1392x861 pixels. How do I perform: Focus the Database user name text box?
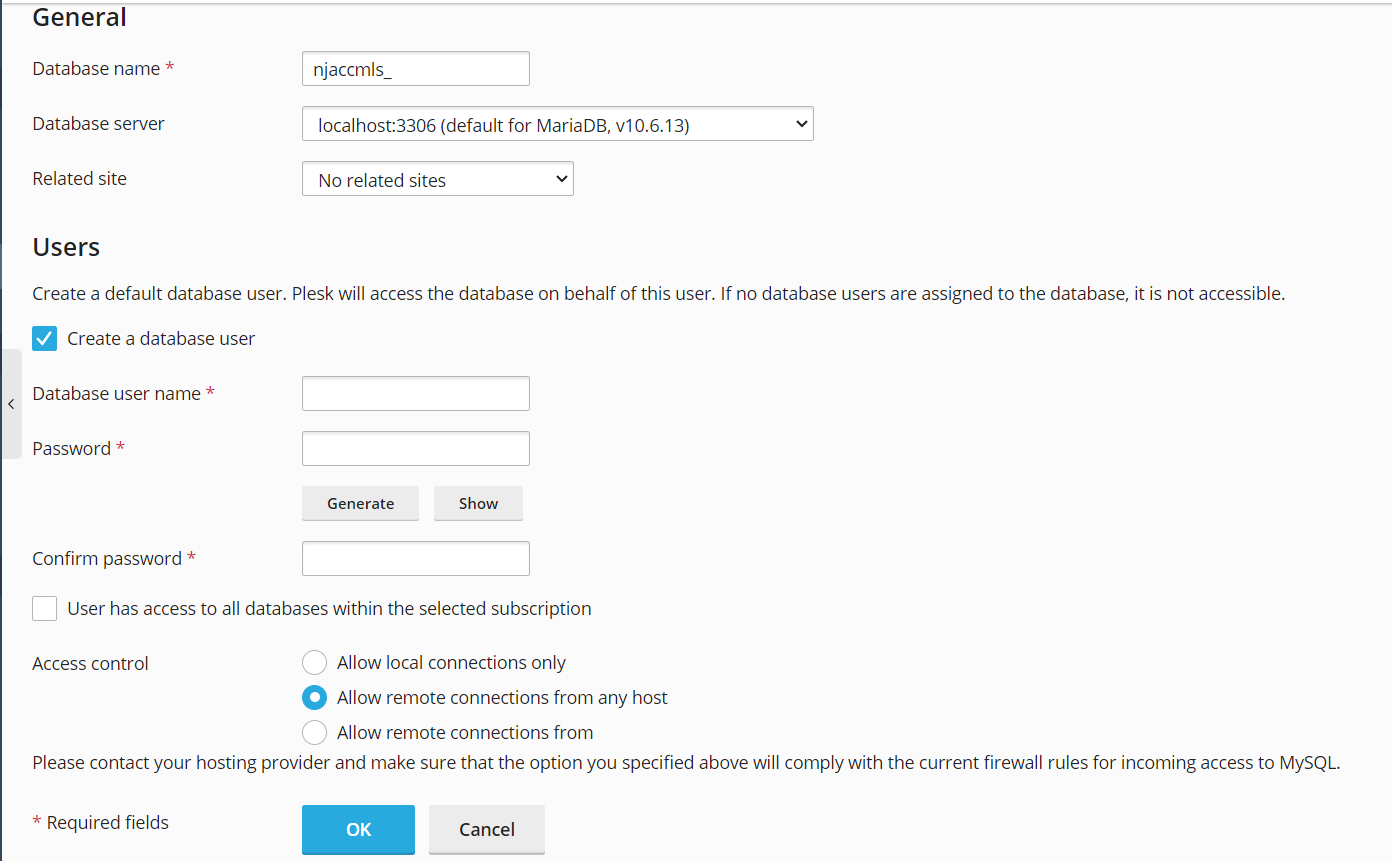415,394
